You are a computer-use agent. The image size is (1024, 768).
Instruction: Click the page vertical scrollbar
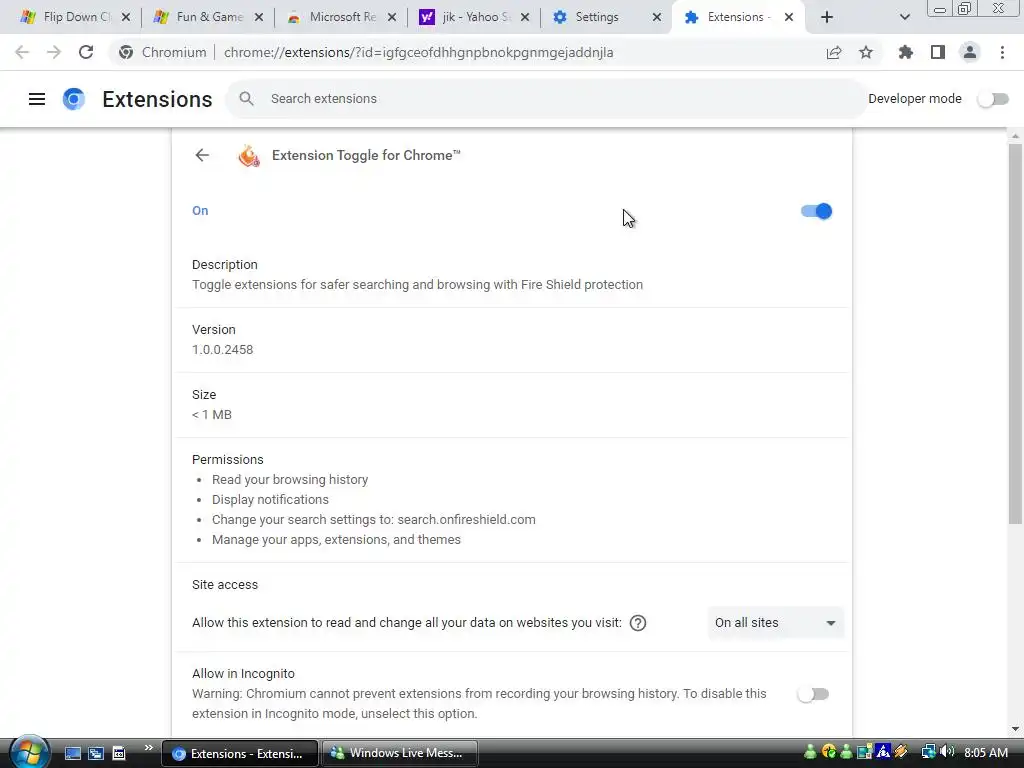tap(1014, 333)
